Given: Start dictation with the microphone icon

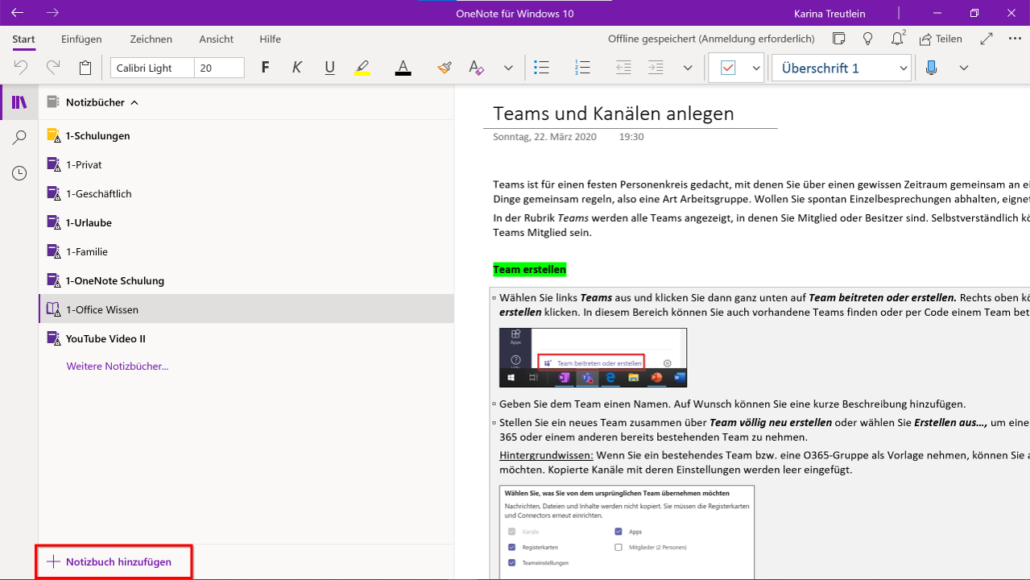Looking at the screenshot, I should (932, 67).
